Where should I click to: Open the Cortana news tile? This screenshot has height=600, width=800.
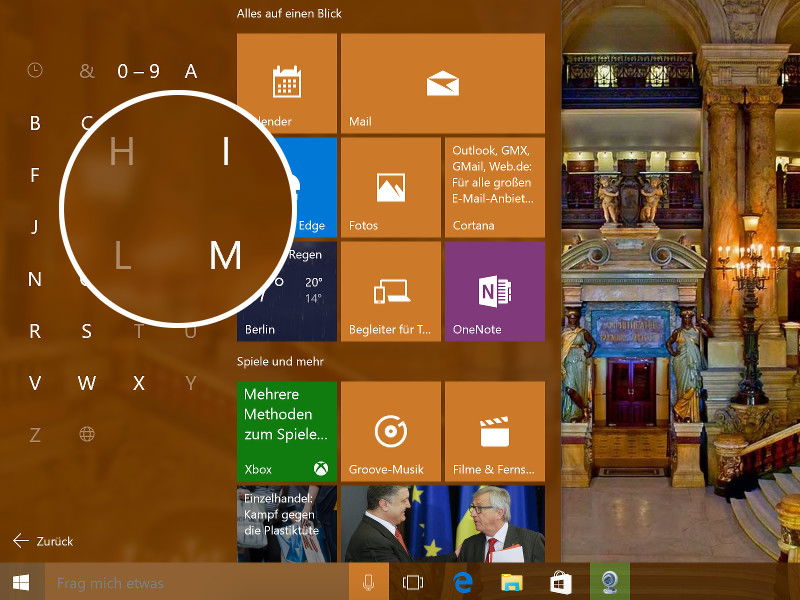point(494,187)
